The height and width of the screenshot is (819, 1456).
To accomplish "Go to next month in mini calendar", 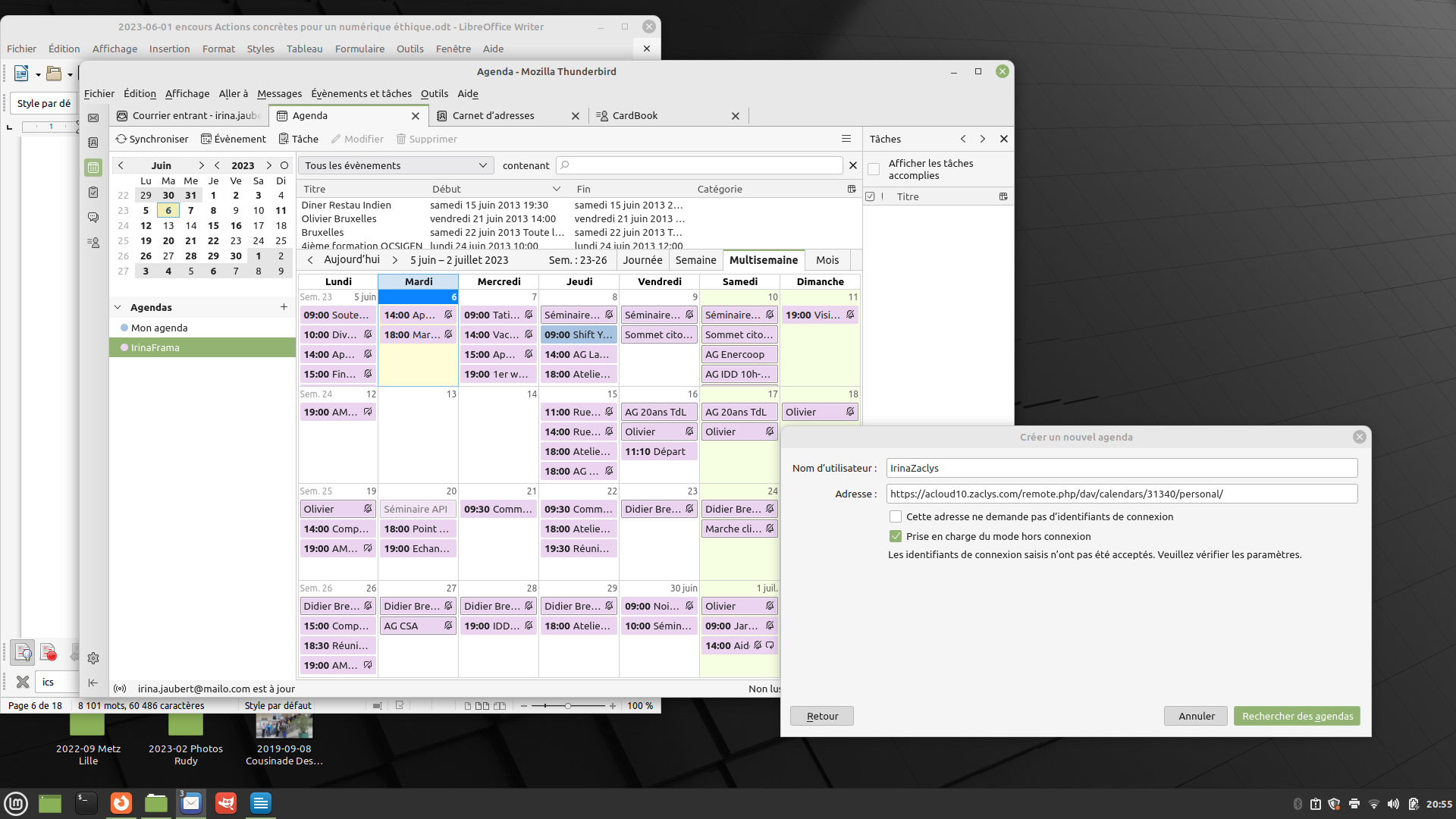I will pyautogui.click(x=201, y=165).
